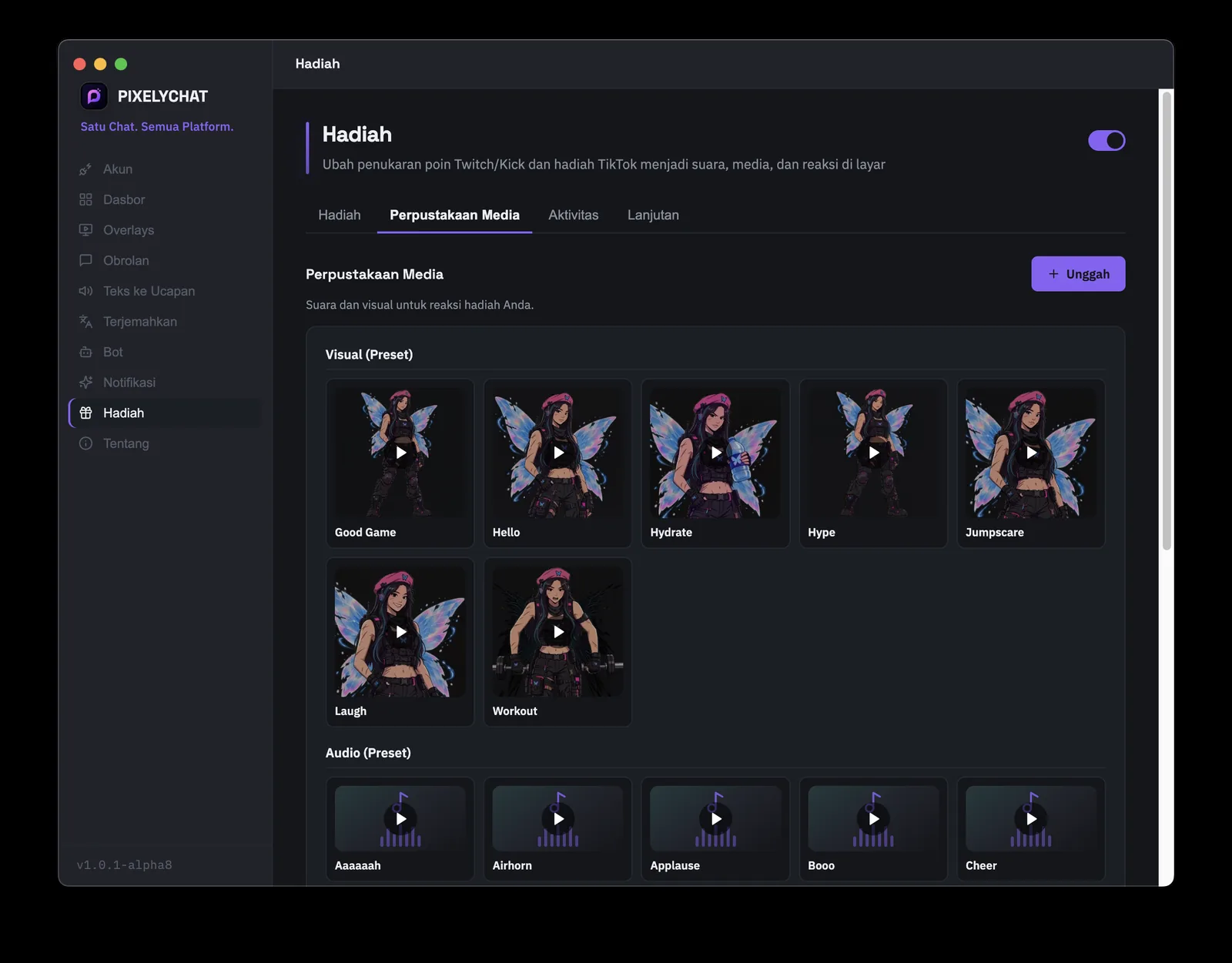Viewport: 1232px width, 963px height.
Task: Play the Hello visual preset
Action: pyautogui.click(x=558, y=453)
